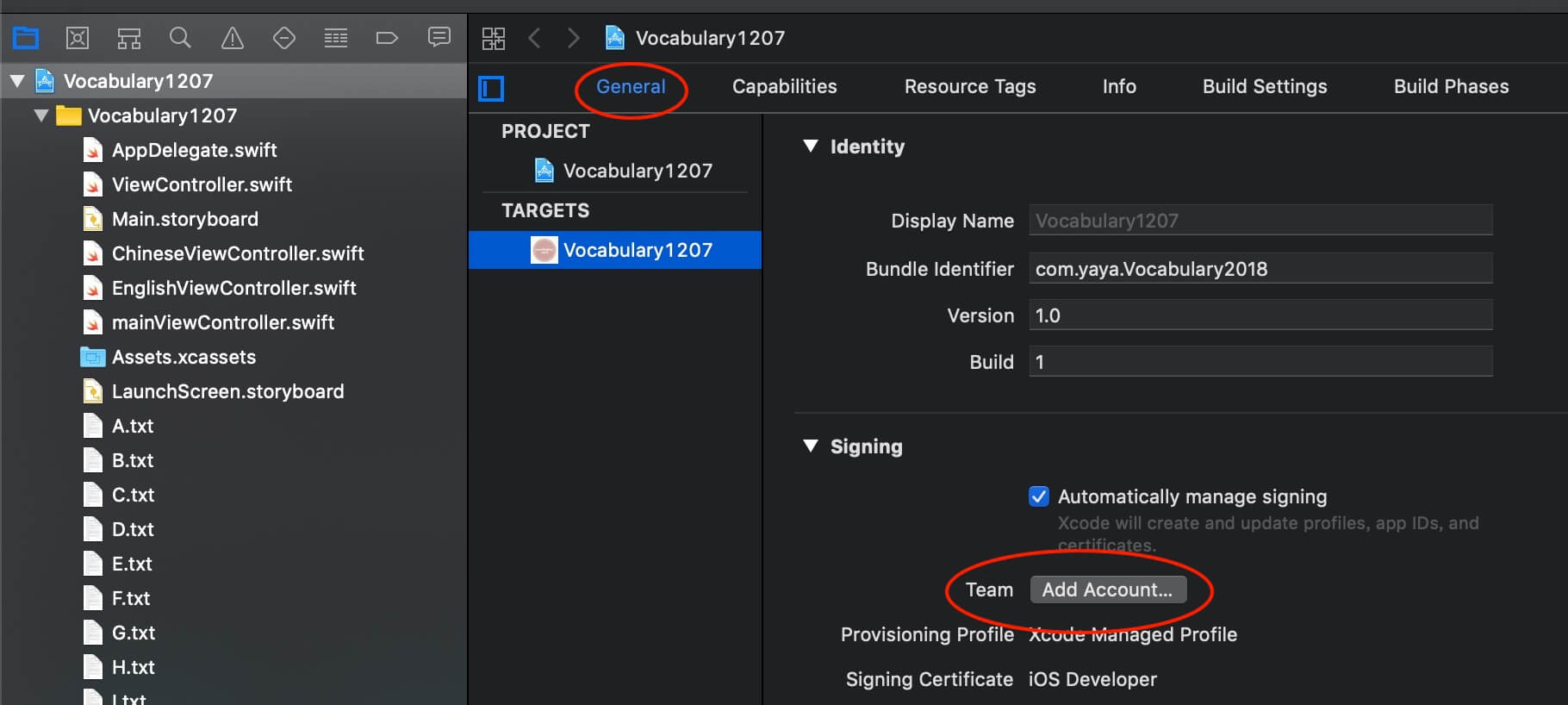This screenshot has width=1568, height=705.
Task: Toggle the project and targets list sidebar
Action: tap(491, 88)
